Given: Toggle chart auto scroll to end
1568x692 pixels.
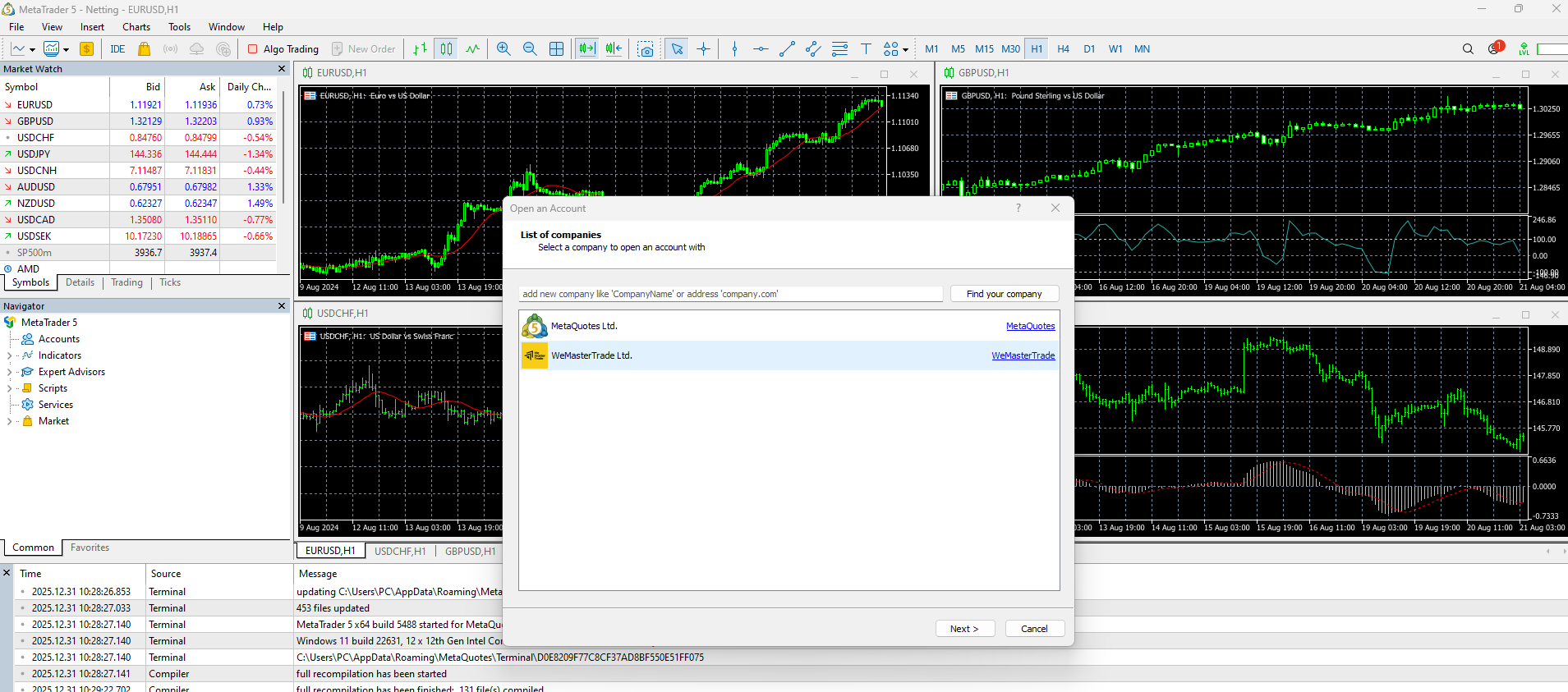Looking at the screenshot, I should tap(586, 49).
